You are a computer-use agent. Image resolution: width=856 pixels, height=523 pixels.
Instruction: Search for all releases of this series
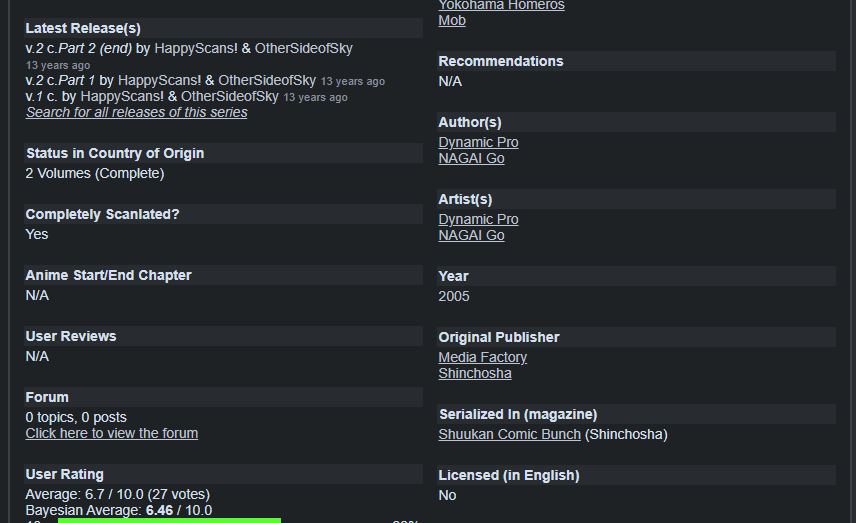coord(136,112)
